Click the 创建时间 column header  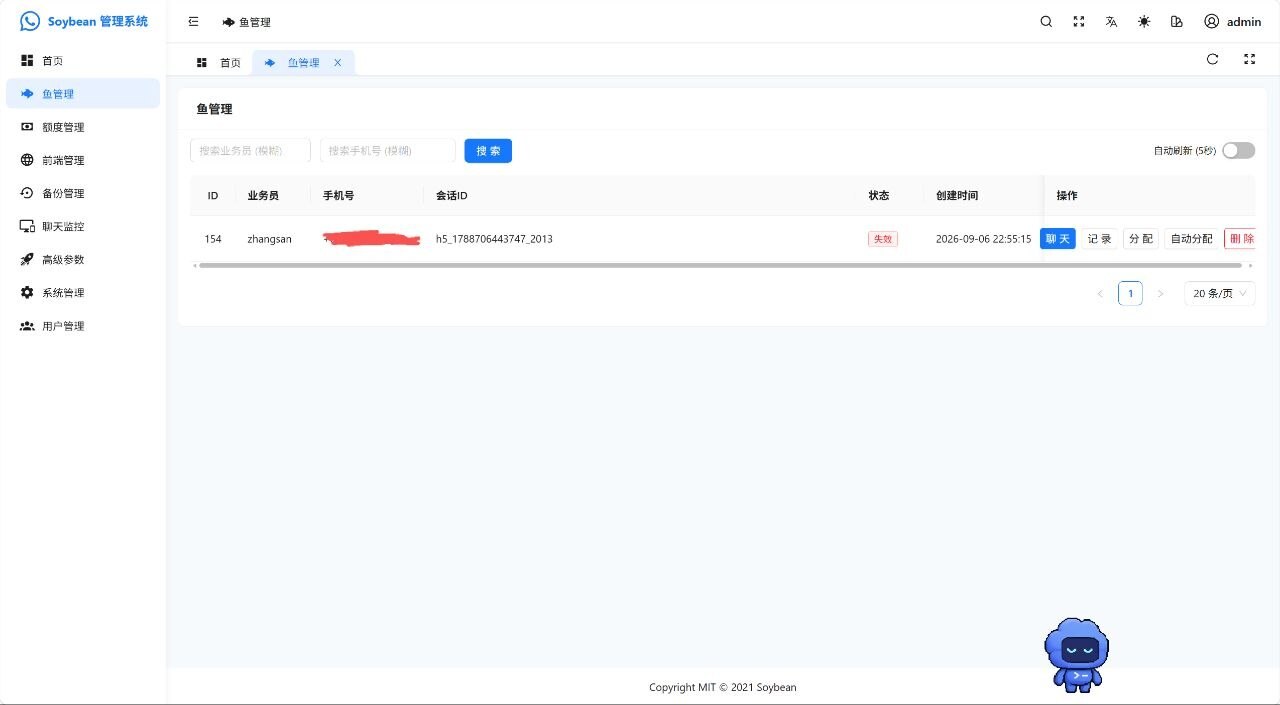click(x=957, y=195)
